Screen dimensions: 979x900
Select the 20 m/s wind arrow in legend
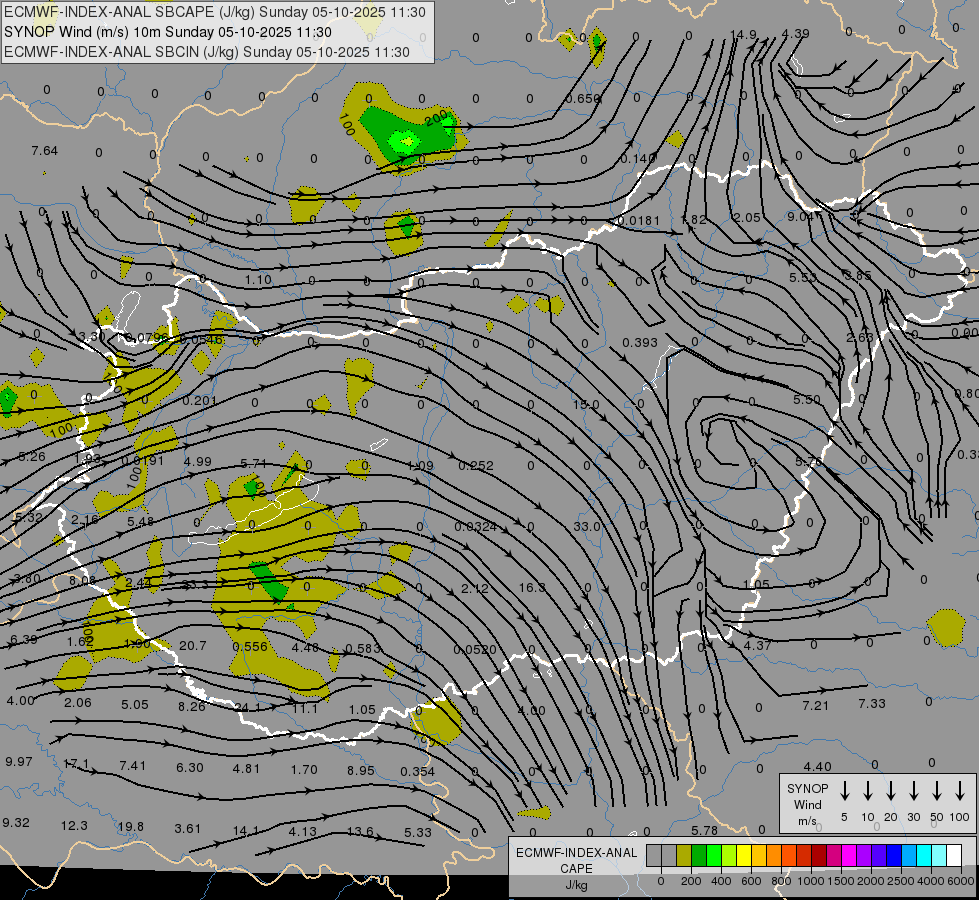coord(891,792)
